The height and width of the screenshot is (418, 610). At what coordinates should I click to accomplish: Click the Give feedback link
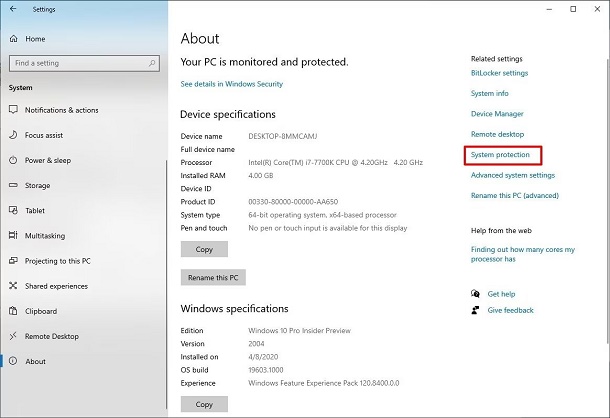coord(510,310)
